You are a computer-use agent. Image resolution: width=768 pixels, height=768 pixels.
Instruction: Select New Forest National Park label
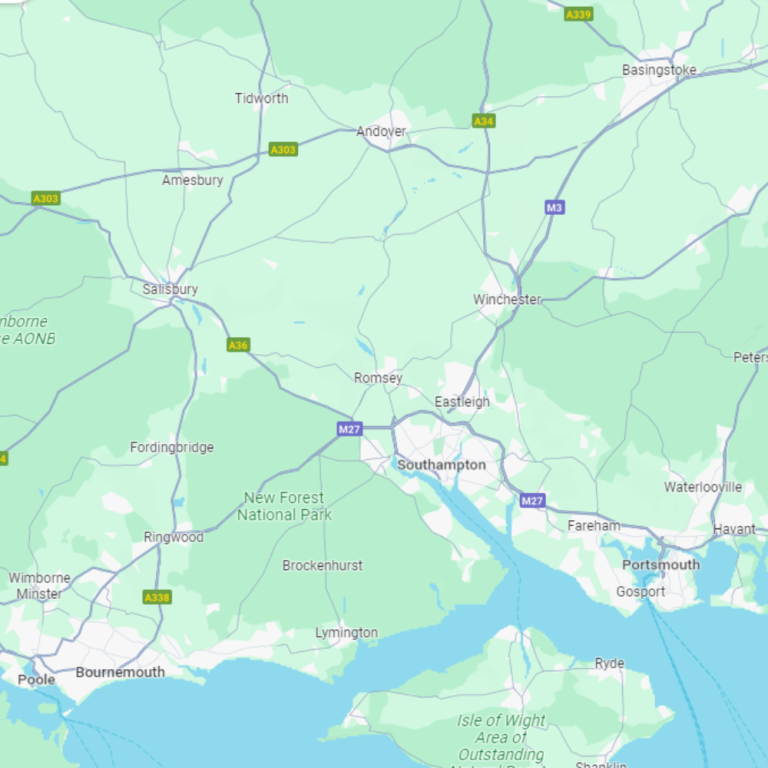tap(285, 506)
